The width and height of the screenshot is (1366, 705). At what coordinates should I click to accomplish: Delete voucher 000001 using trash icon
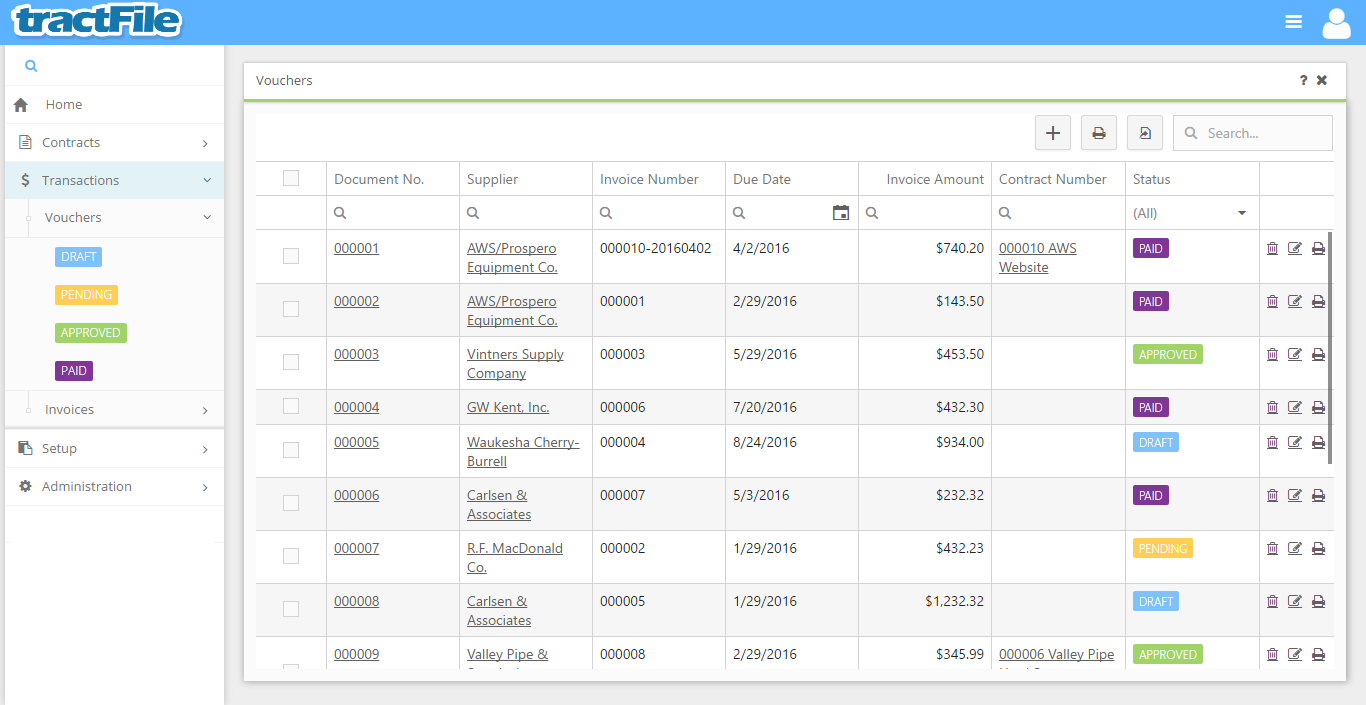tap(1272, 249)
